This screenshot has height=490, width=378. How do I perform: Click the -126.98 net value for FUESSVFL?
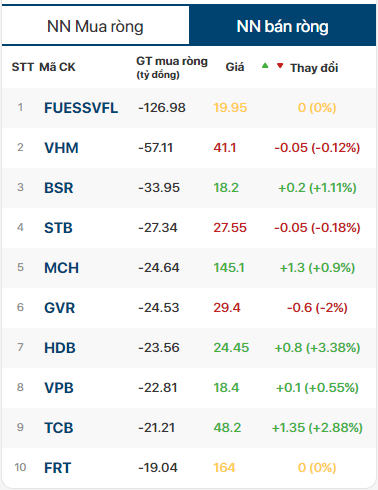pyautogui.click(x=162, y=108)
